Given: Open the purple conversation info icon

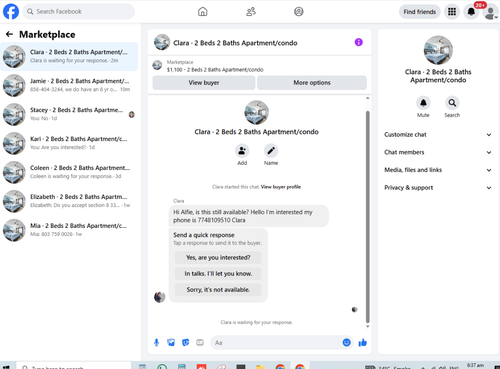Looking at the screenshot, I should pos(359,42).
